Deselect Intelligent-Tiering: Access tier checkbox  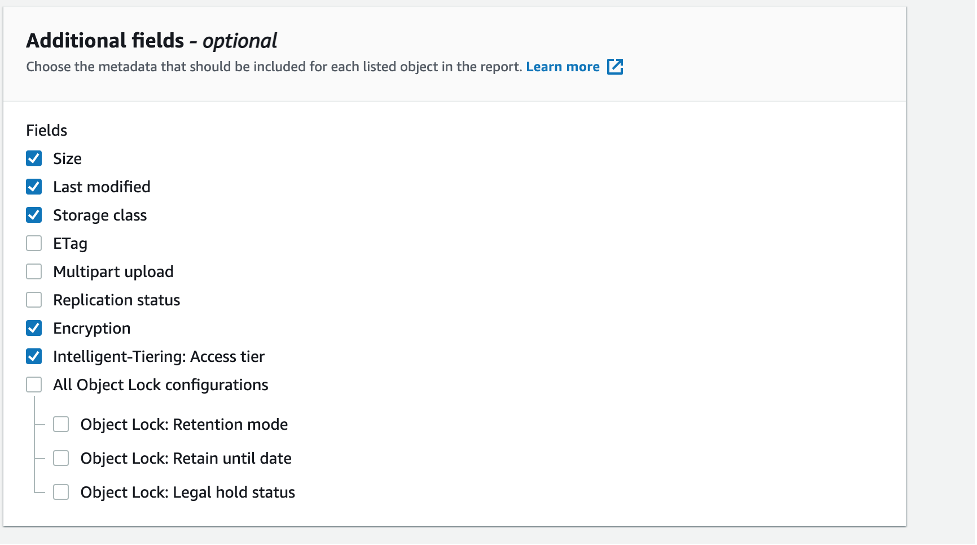(x=34, y=356)
